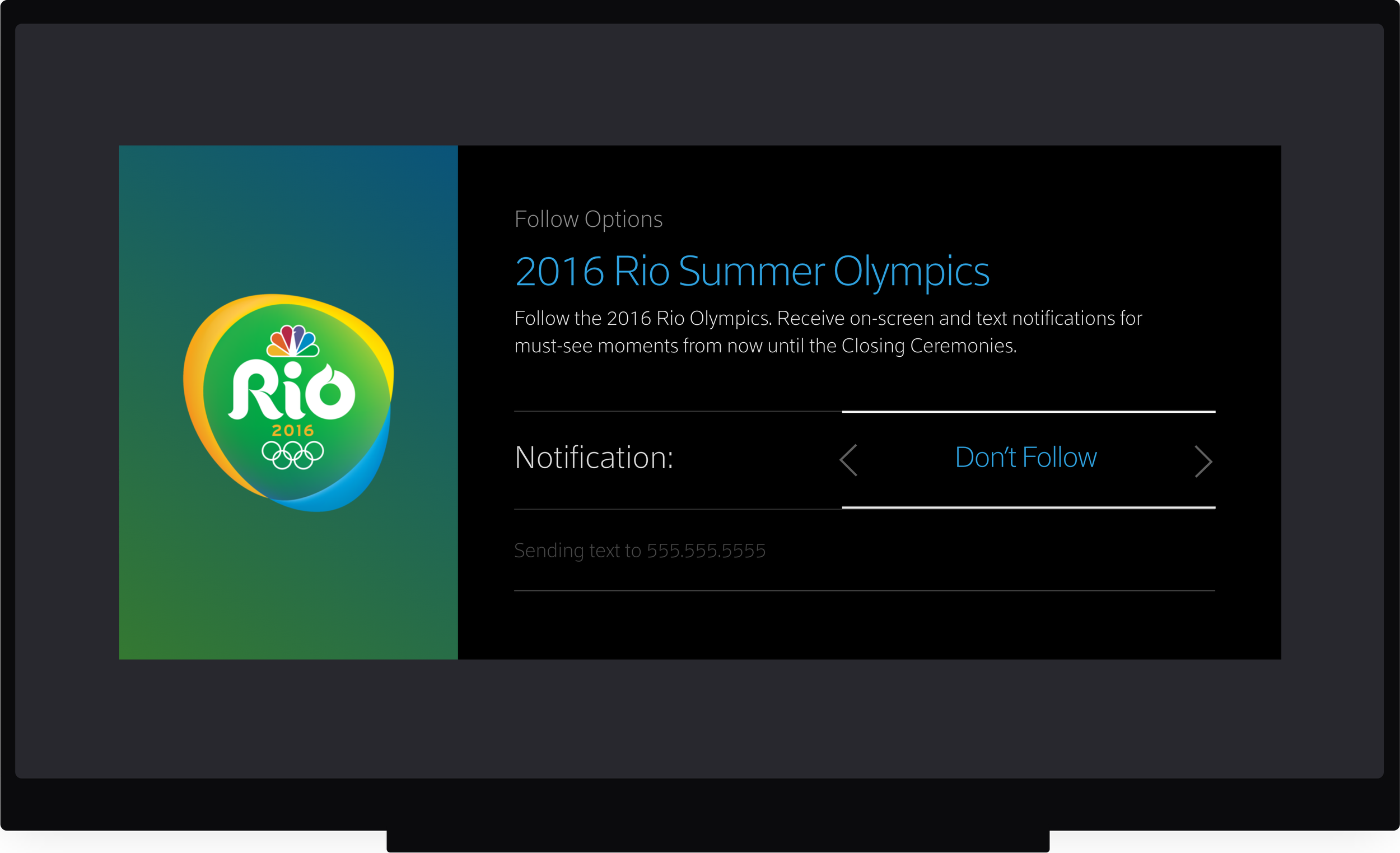Click the 2016 Rio Summer Olympics title
This screenshot has height=853, width=1400.
[x=752, y=272]
